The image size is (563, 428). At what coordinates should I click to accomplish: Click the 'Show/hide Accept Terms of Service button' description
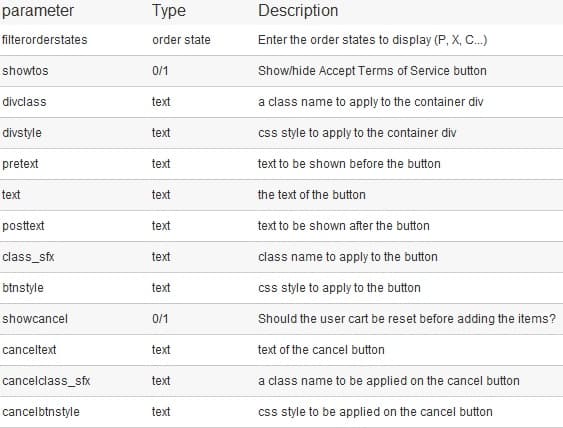372,71
